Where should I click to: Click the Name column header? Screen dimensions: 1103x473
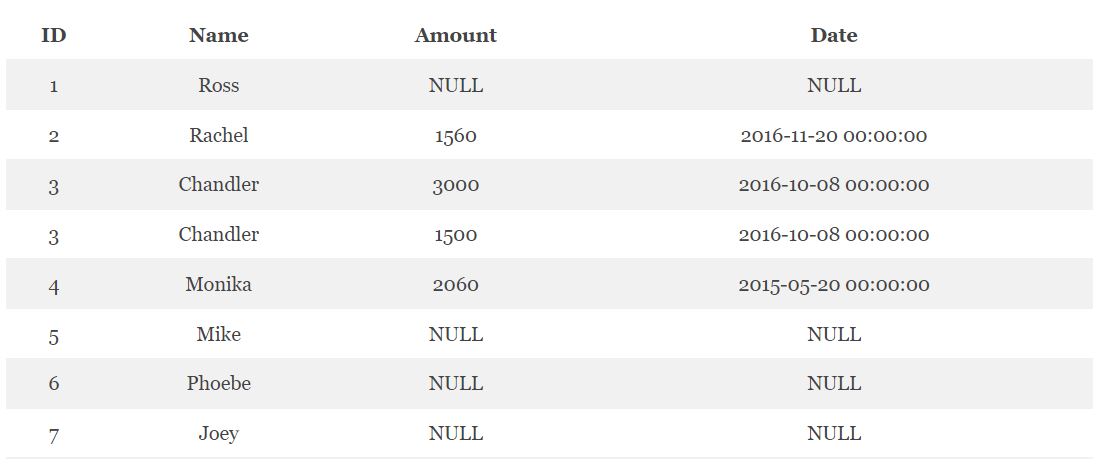tap(219, 35)
